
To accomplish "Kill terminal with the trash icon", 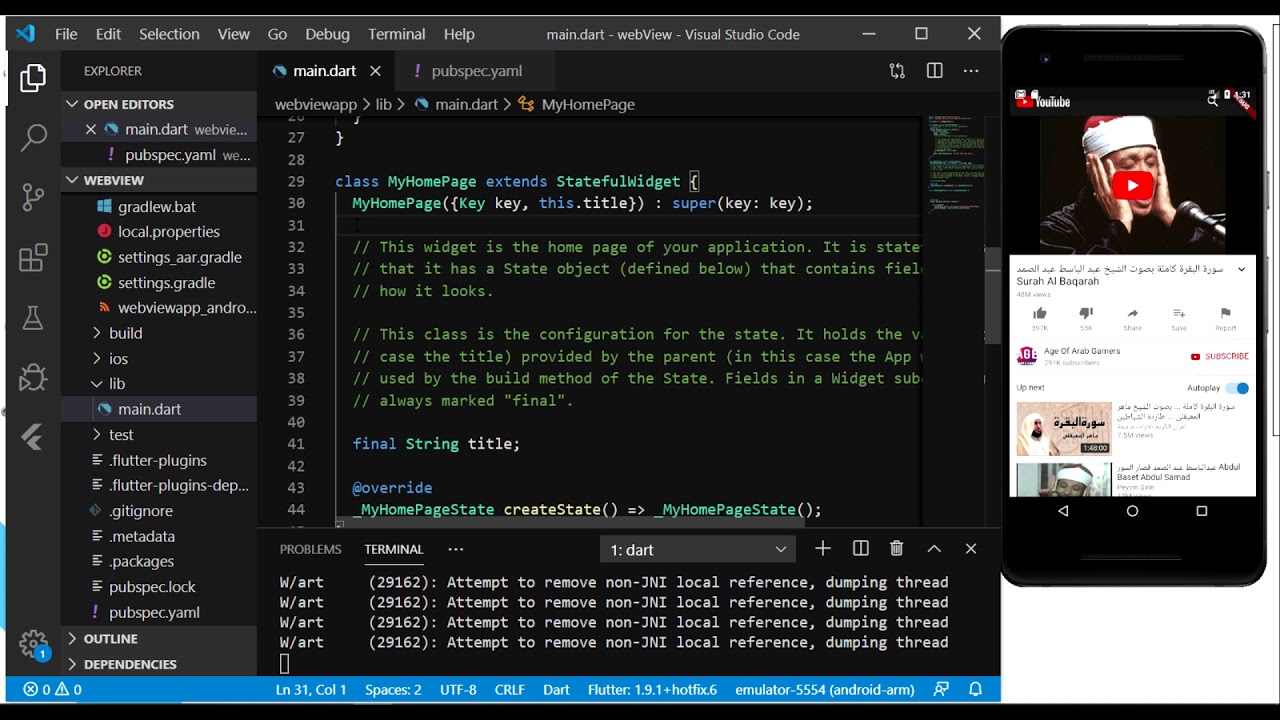I will (897, 549).
